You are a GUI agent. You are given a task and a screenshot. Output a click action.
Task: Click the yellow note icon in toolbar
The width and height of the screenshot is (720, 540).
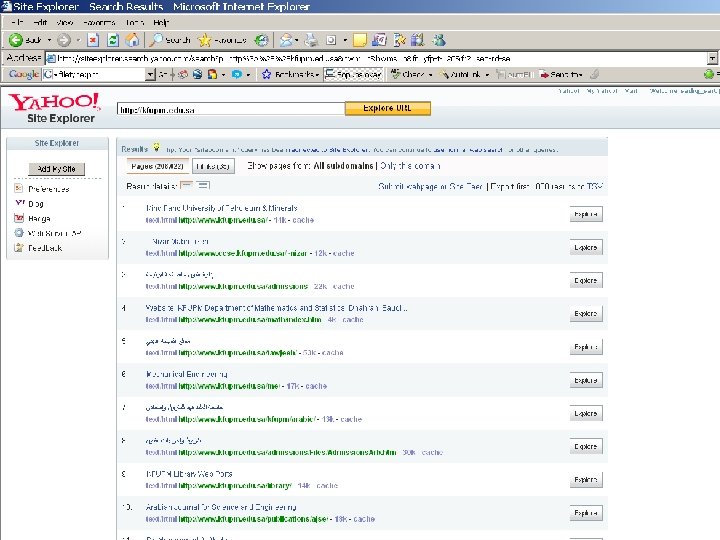click(360, 40)
